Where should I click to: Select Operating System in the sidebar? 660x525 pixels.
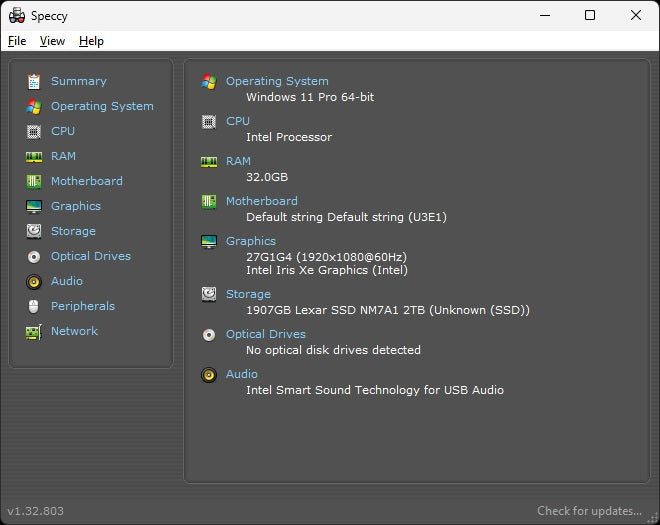click(x=102, y=106)
